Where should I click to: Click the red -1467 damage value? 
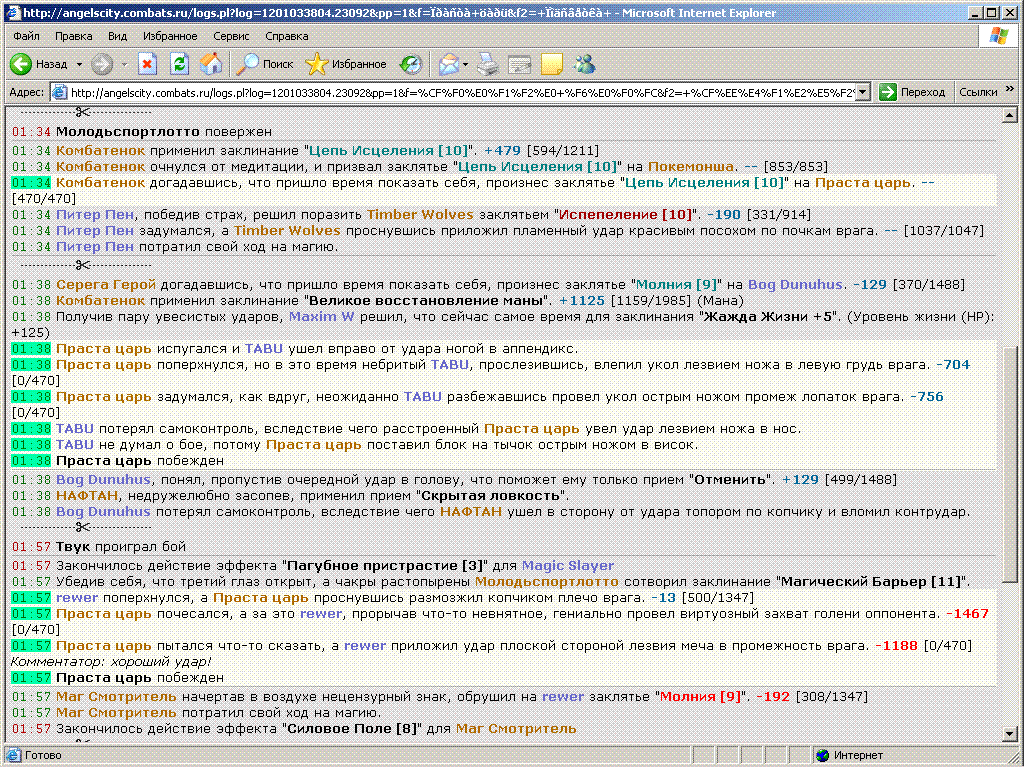pos(967,613)
